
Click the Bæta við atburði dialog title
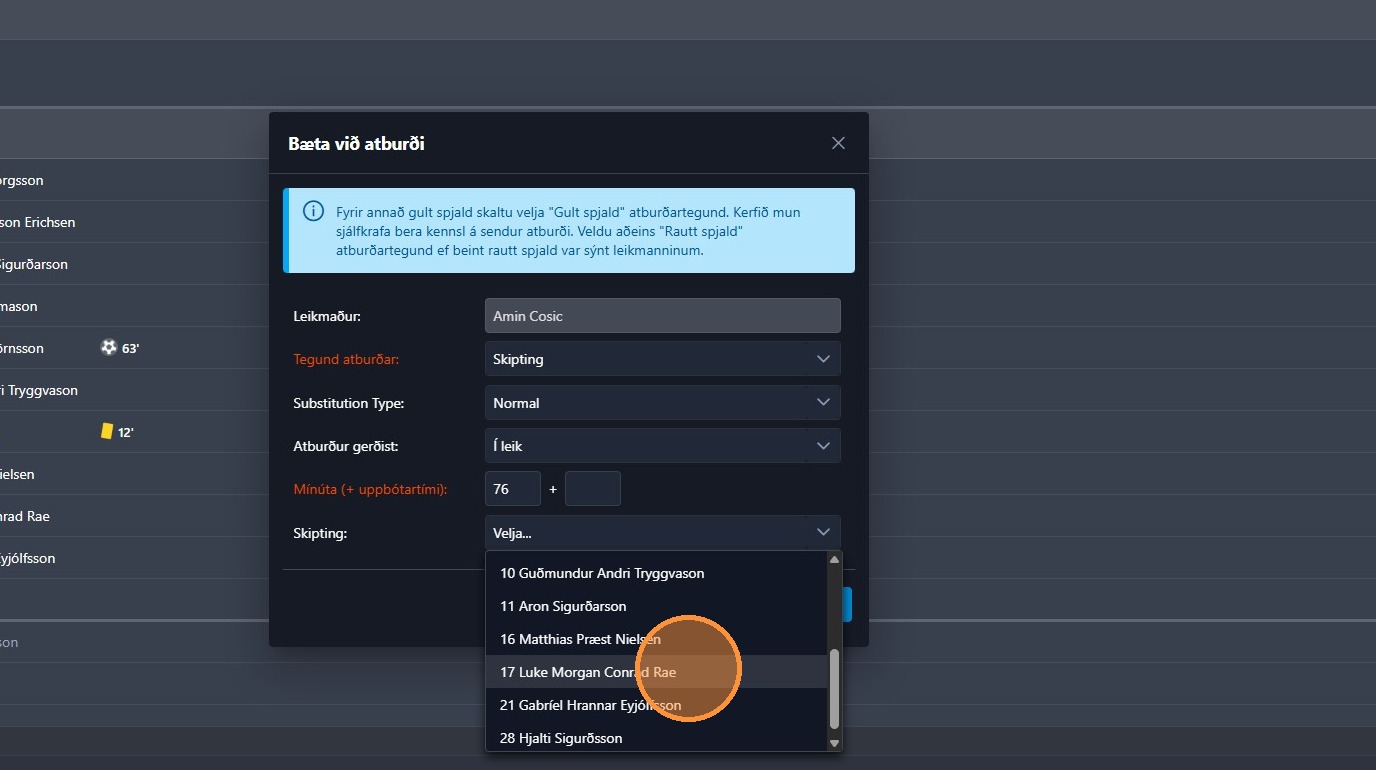(357, 144)
